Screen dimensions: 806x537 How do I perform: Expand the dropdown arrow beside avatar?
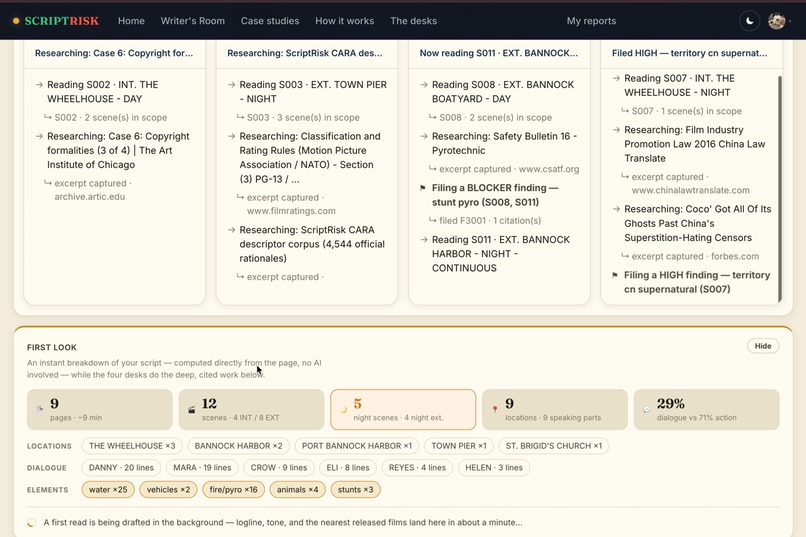790,21
